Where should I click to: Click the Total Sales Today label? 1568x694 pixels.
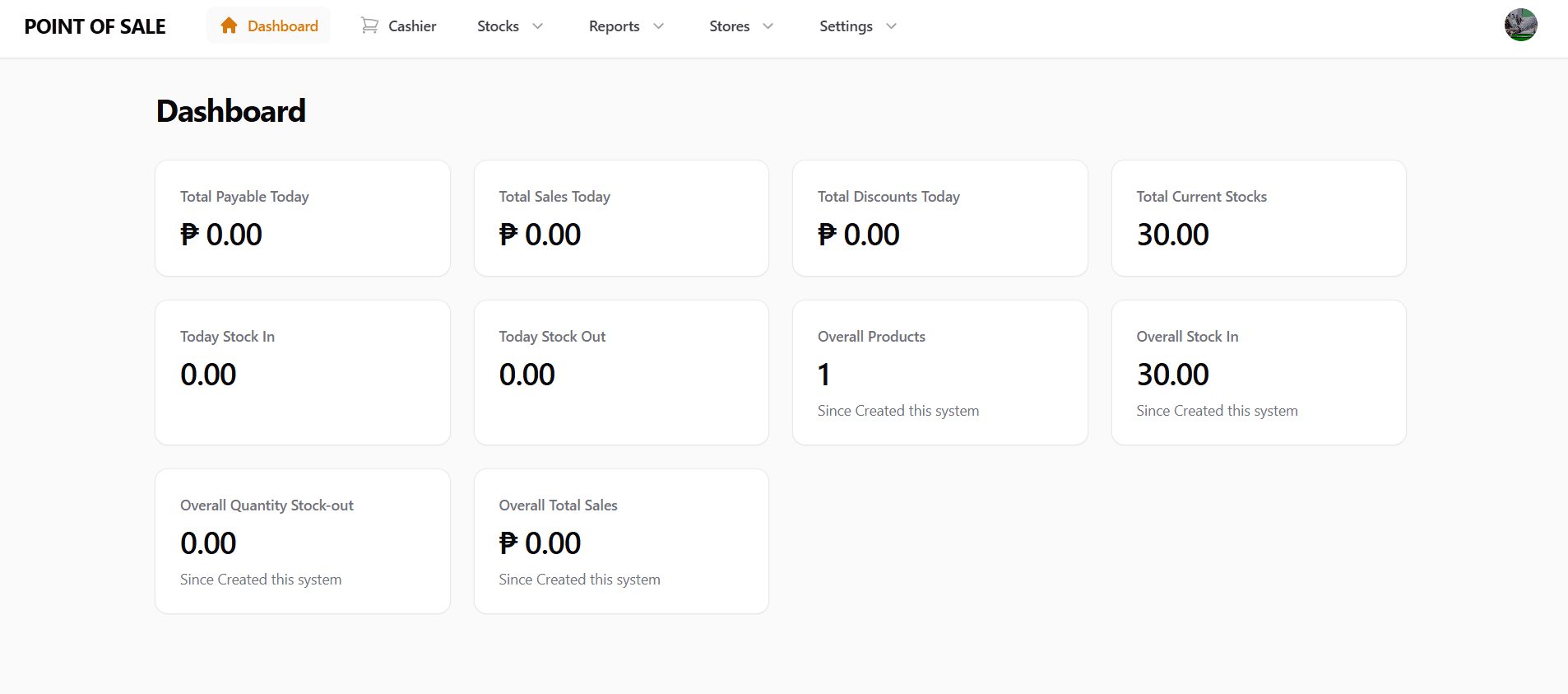click(x=554, y=197)
